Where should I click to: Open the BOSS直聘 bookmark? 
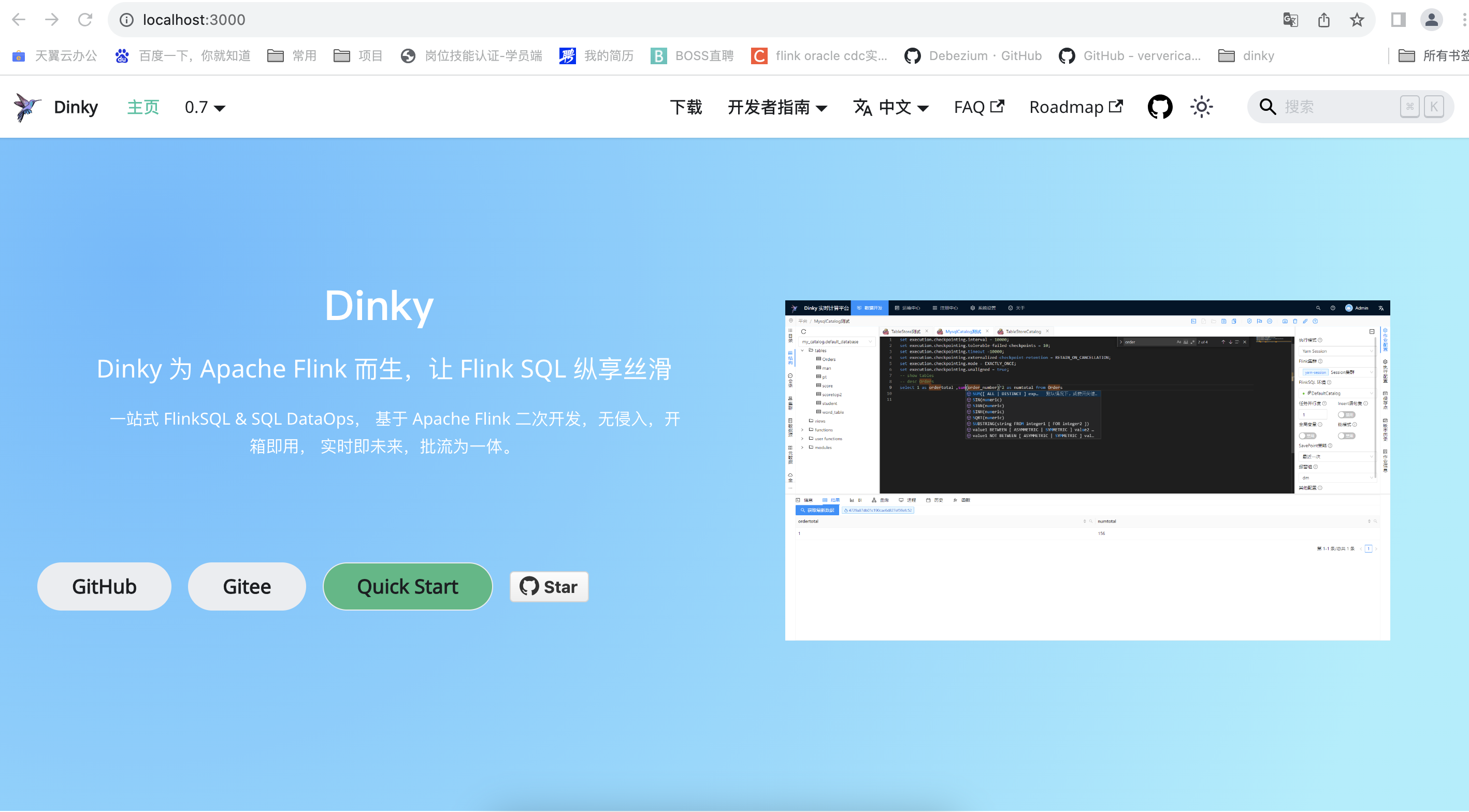[x=691, y=55]
